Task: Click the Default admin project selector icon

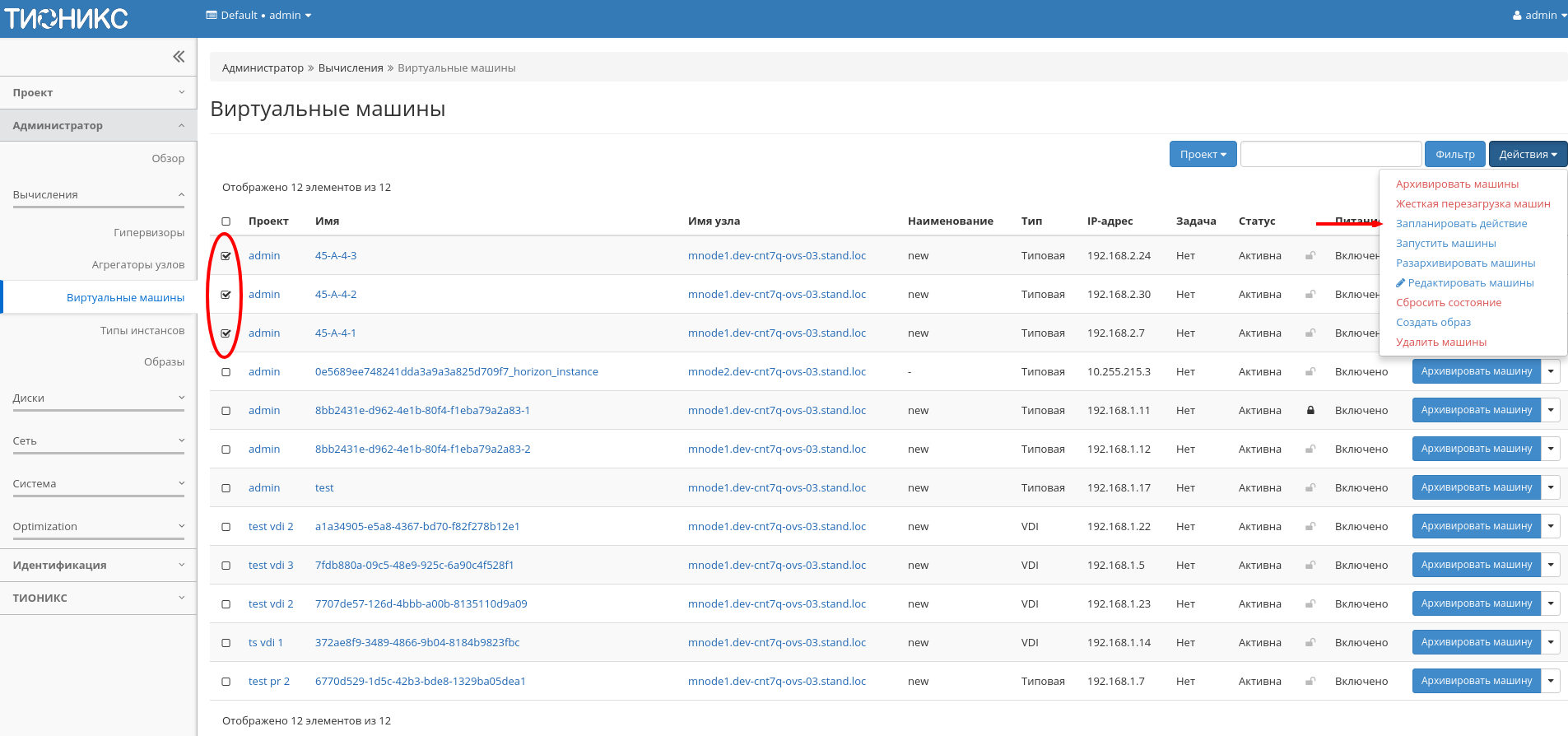Action: 212,16
